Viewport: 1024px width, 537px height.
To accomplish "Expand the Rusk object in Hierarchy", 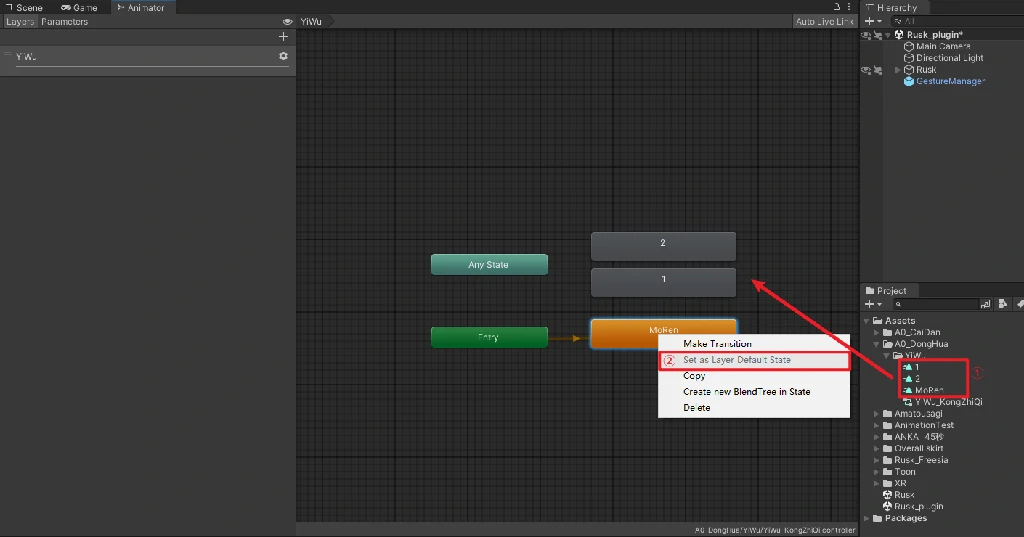I will 897,70.
